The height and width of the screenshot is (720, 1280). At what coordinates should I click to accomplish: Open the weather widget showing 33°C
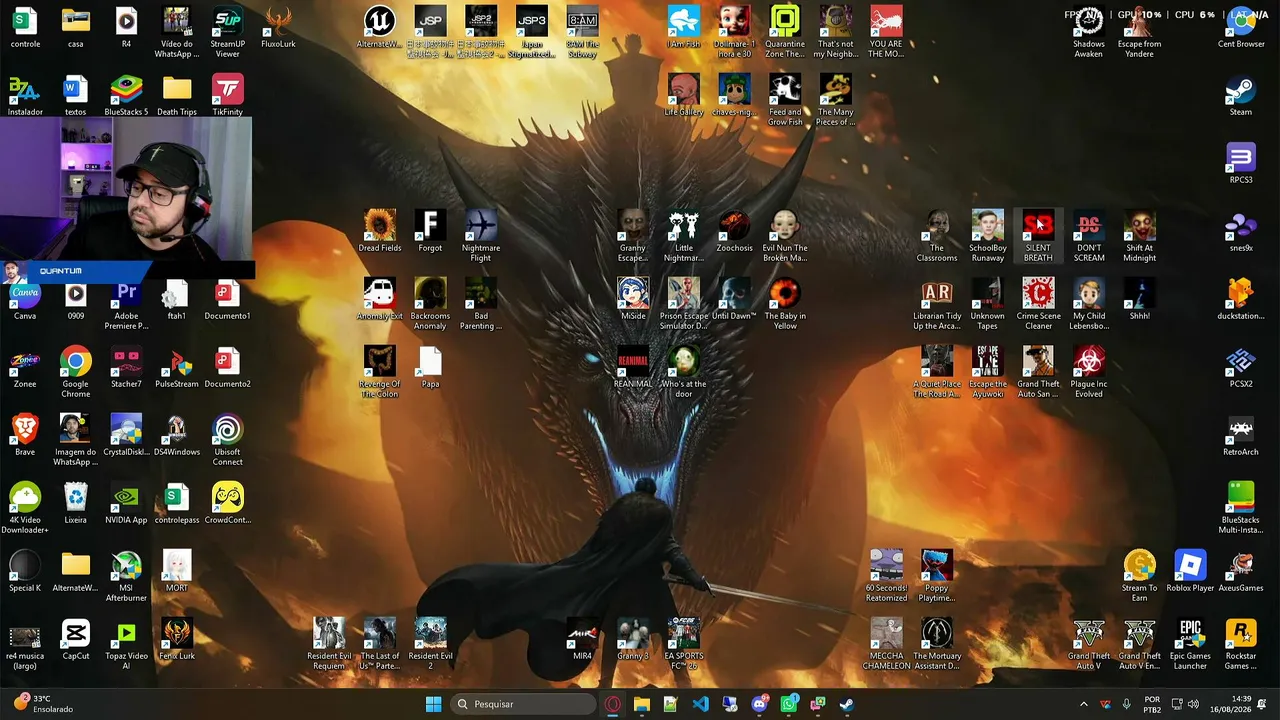[x=42, y=704]
